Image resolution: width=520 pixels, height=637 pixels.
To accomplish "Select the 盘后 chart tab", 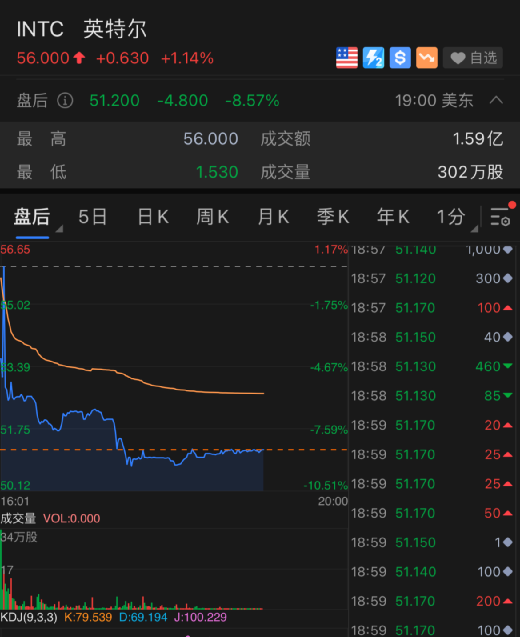I will click(x=32, y=217).
